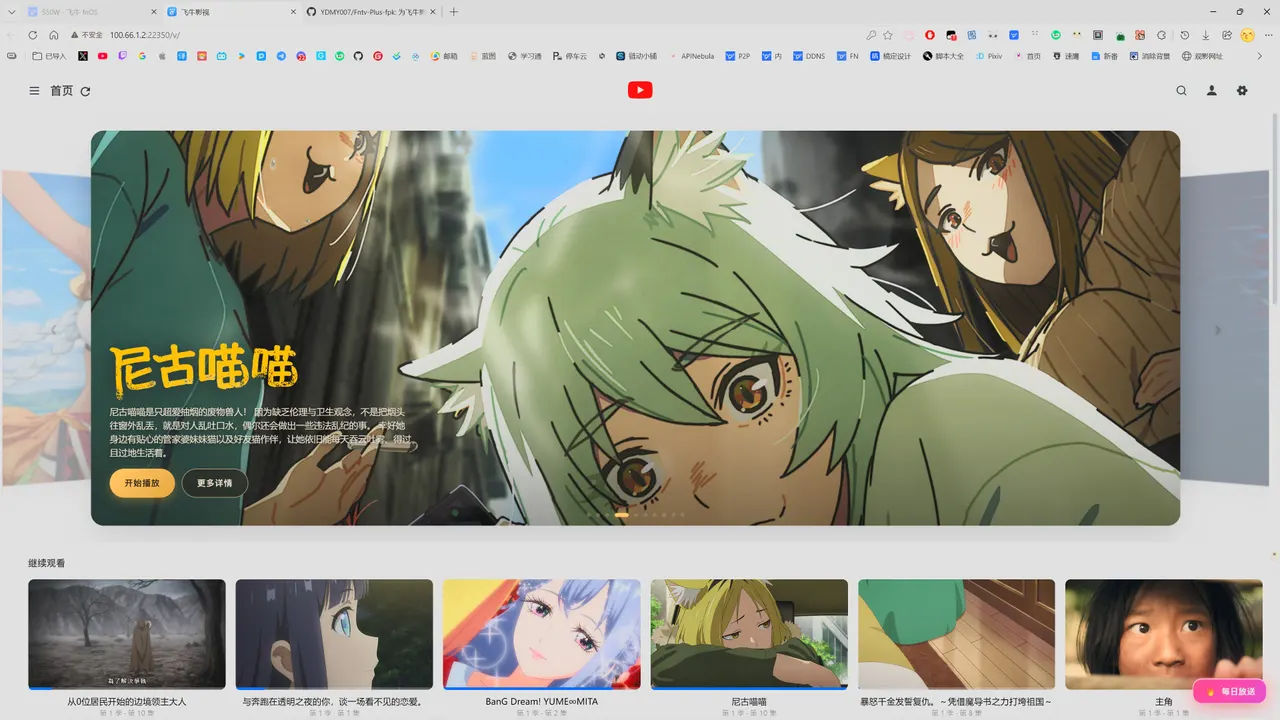Click the 更多详情 button
This screenshot has width=1280, height=720.
(214, 483)
